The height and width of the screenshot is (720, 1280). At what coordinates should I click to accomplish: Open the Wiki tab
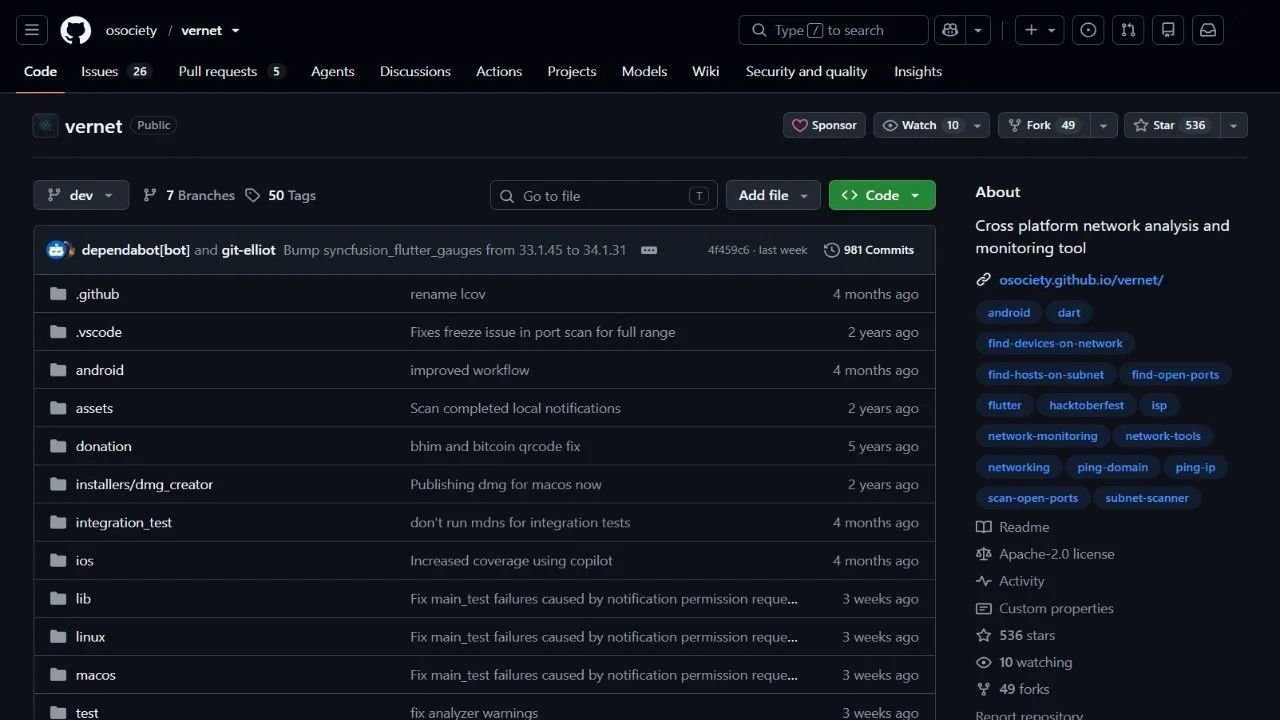click(705, 71)
